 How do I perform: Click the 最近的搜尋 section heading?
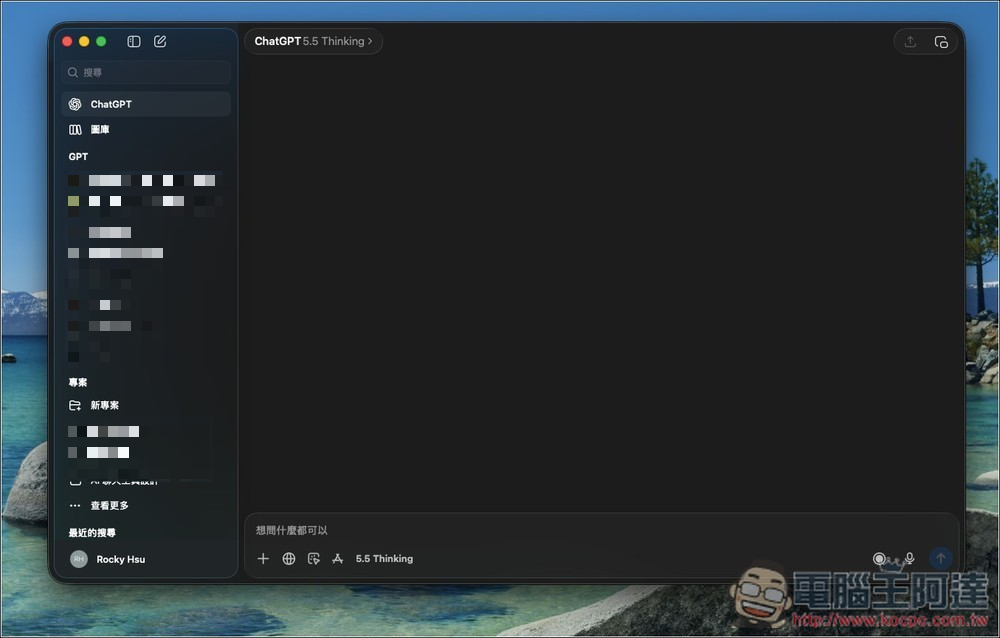click(x=92, y=533)
